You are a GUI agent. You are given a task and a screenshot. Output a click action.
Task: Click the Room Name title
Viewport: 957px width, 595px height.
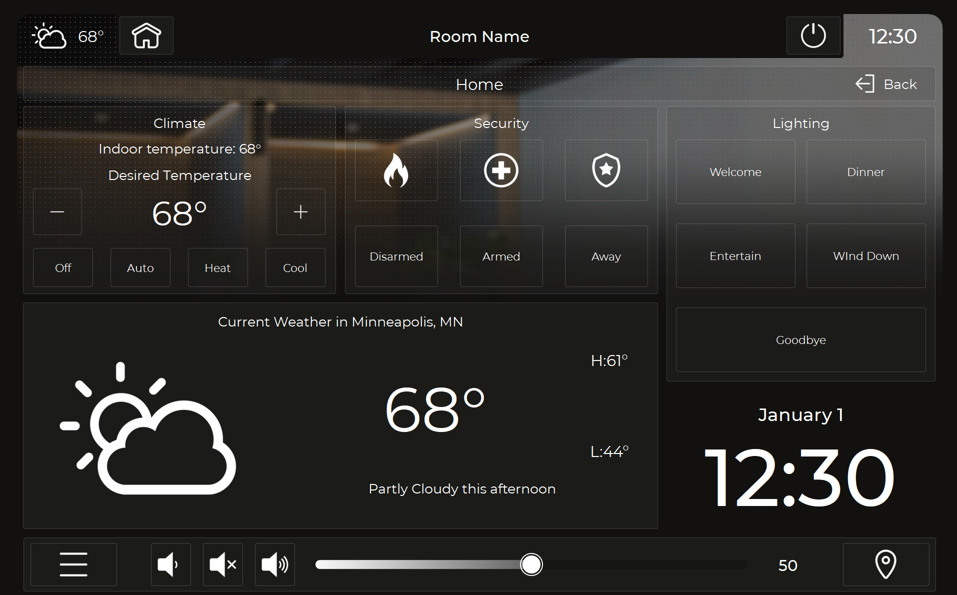tap(479, 37)
